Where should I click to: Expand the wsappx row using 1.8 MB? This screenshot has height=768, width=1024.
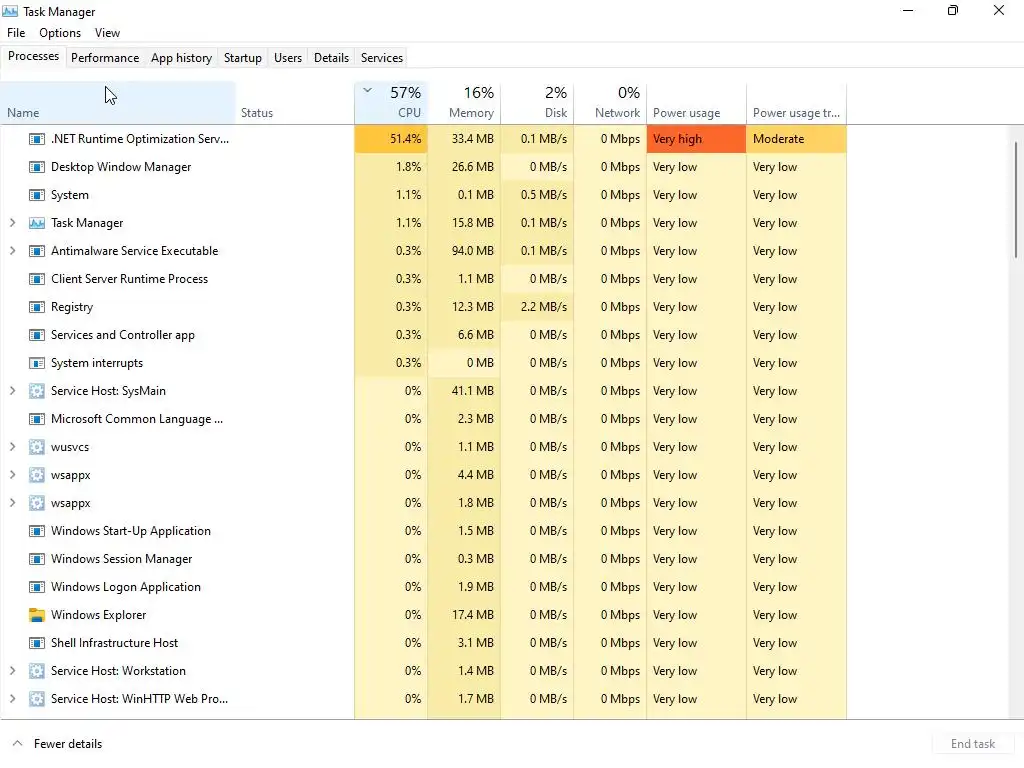tap(12, 503)
